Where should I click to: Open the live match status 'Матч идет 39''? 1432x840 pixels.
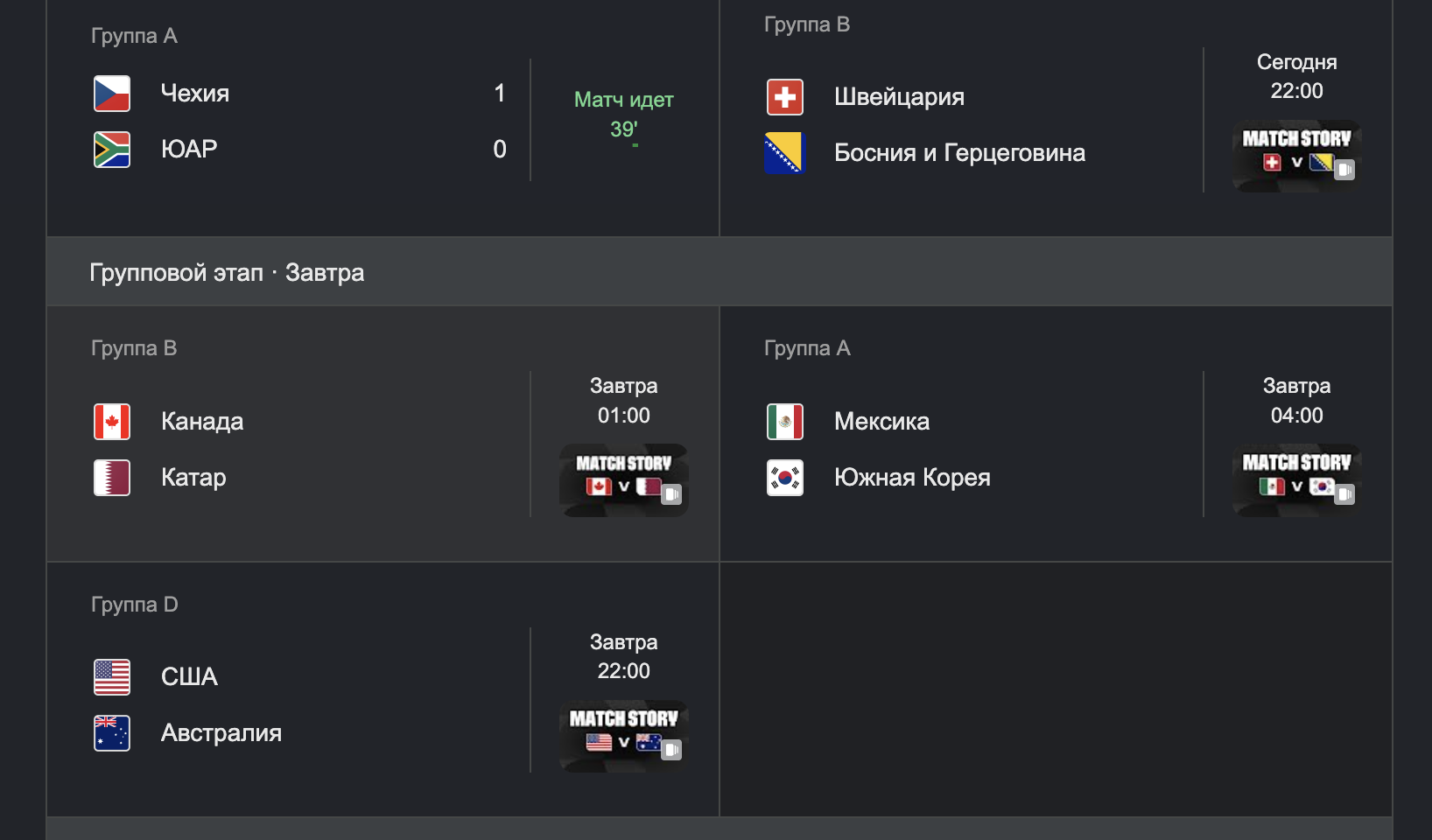point(624,115)
